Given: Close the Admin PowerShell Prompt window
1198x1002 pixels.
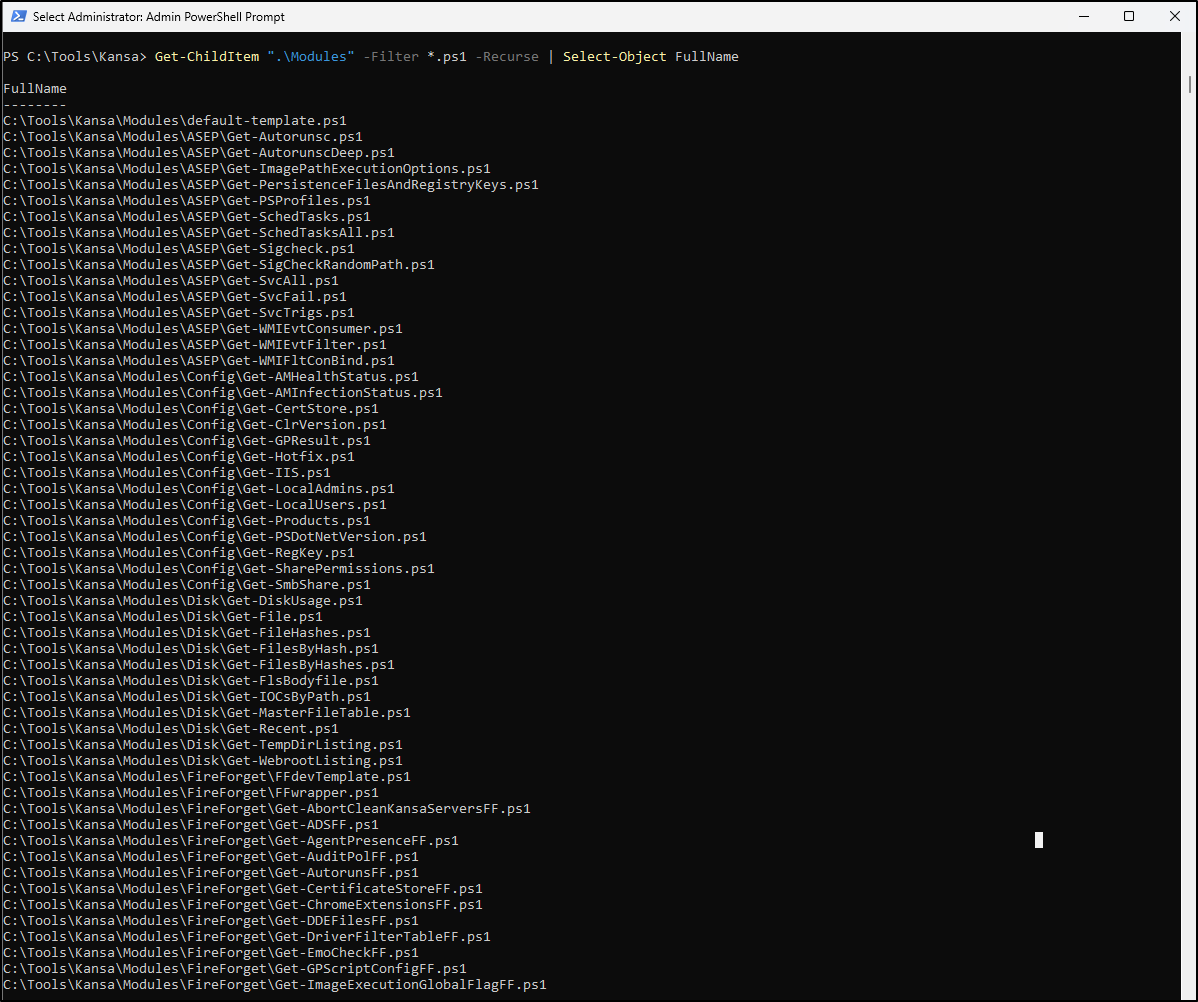Looking at the screenshot, I should click(x=1174, y=16).
